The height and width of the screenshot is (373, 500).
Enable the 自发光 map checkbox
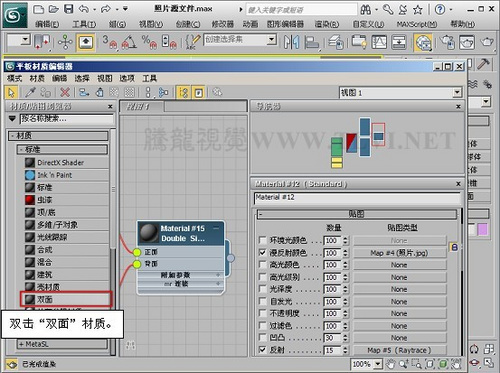click(x=263, y=301)
